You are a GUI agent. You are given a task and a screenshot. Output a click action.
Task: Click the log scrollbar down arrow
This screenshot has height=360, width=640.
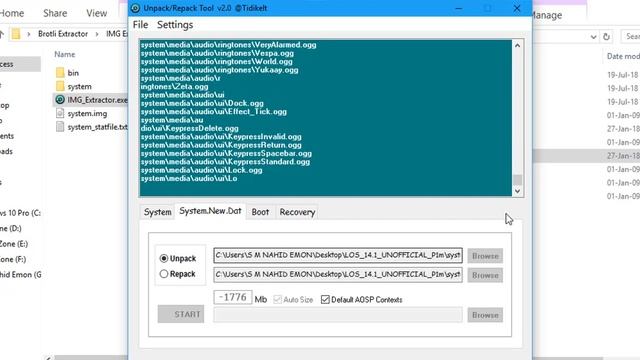518,191
